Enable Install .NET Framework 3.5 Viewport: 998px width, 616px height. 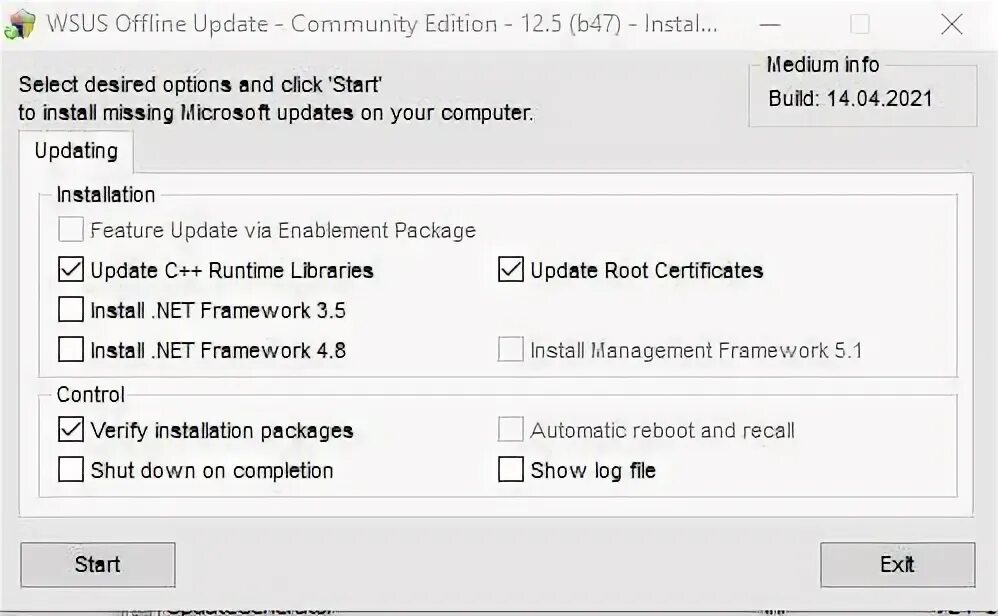(x=71, y=310)
